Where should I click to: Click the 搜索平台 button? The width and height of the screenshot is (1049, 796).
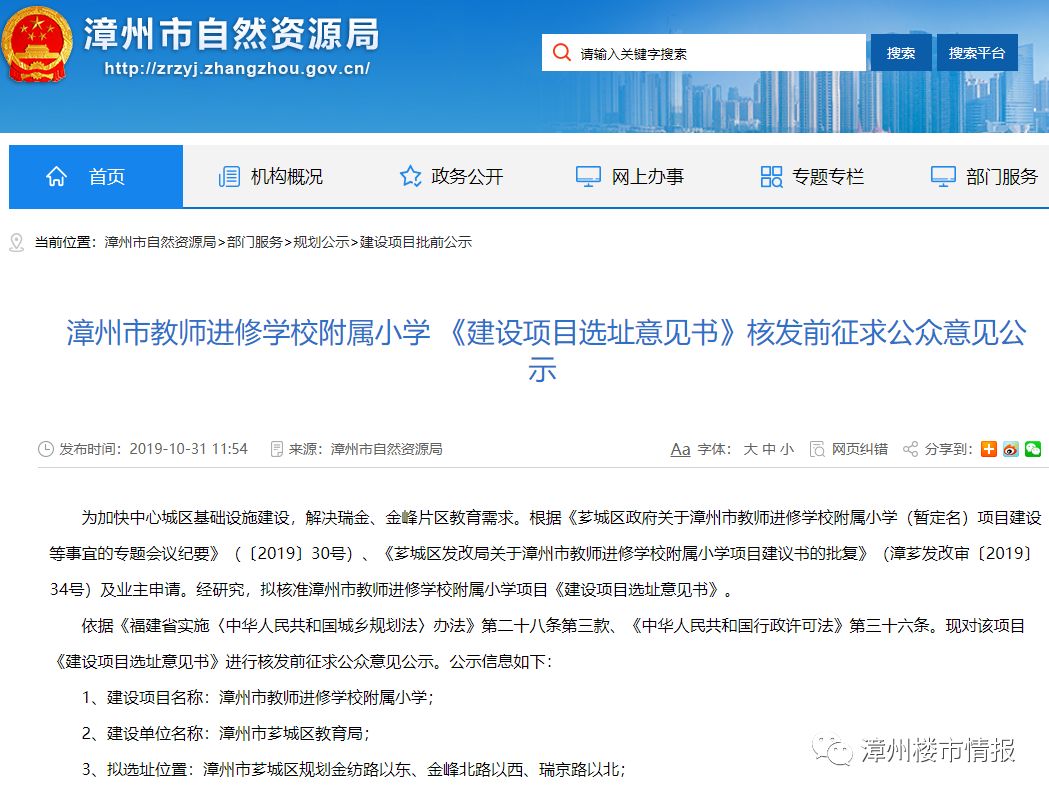[976, 52]
